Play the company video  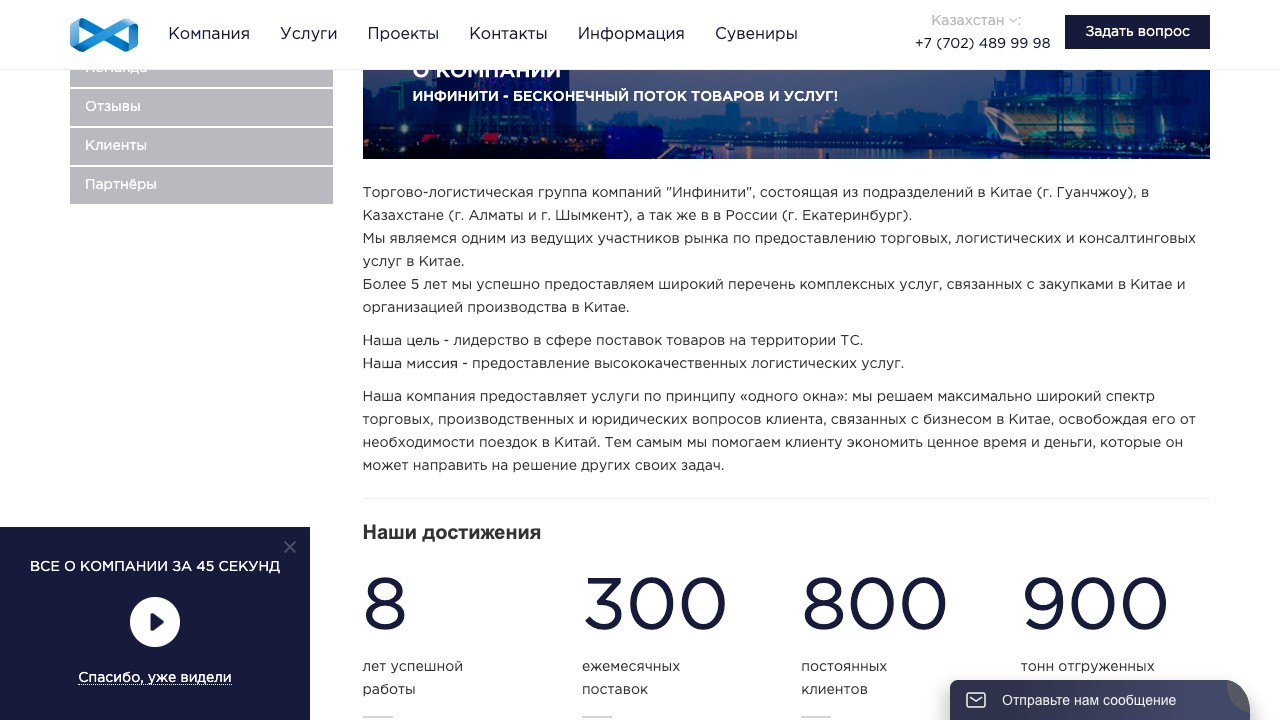click(155, 622)
